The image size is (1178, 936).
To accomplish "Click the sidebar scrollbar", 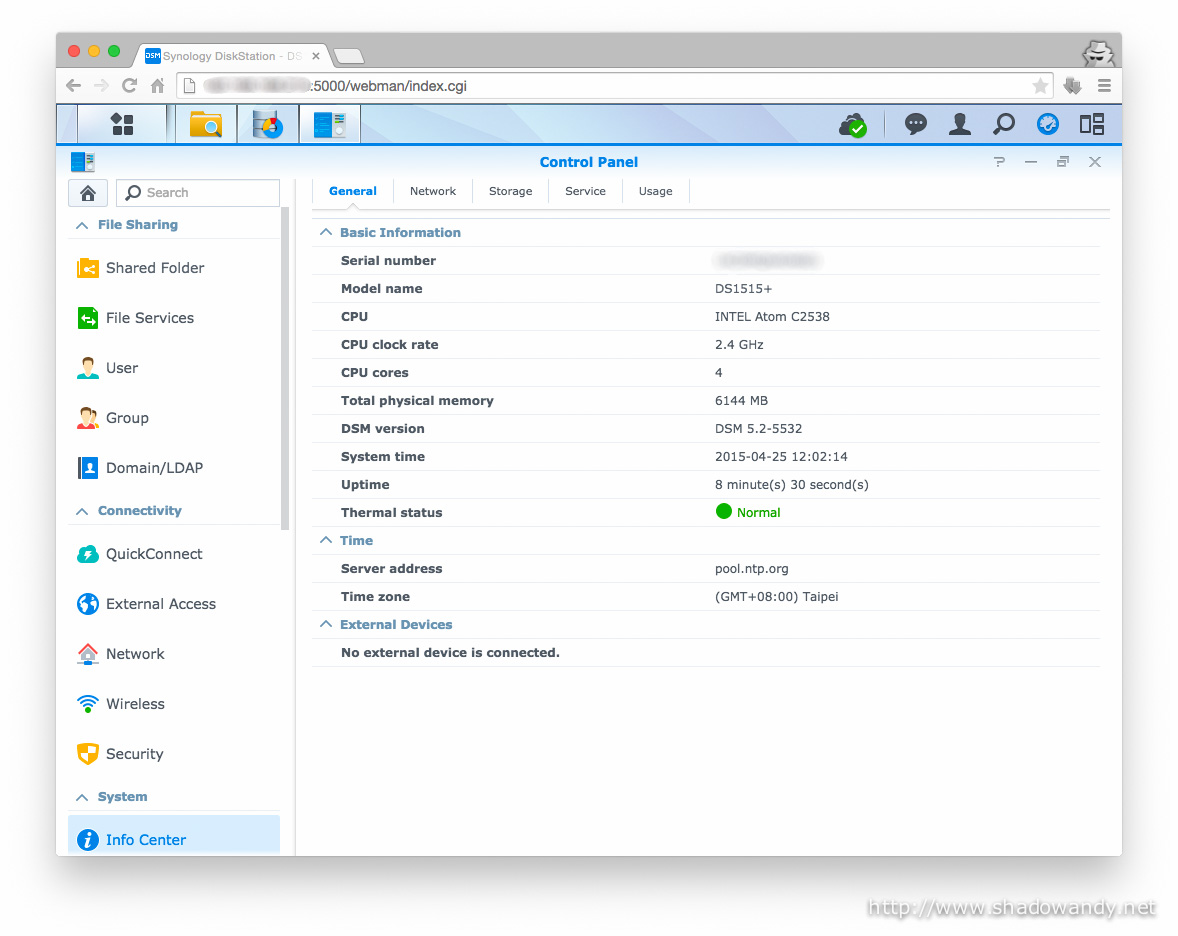I will point(285,368).
